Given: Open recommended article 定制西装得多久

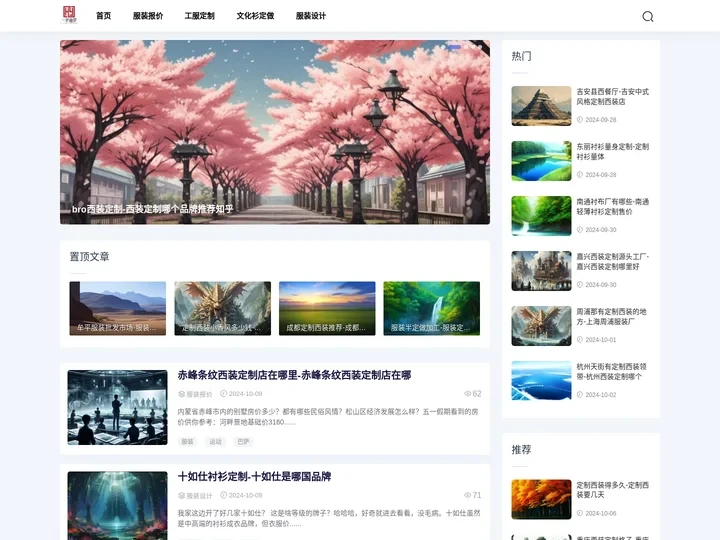Looking at the screenshot, I should pyautogui.click(x=613, y=490).
